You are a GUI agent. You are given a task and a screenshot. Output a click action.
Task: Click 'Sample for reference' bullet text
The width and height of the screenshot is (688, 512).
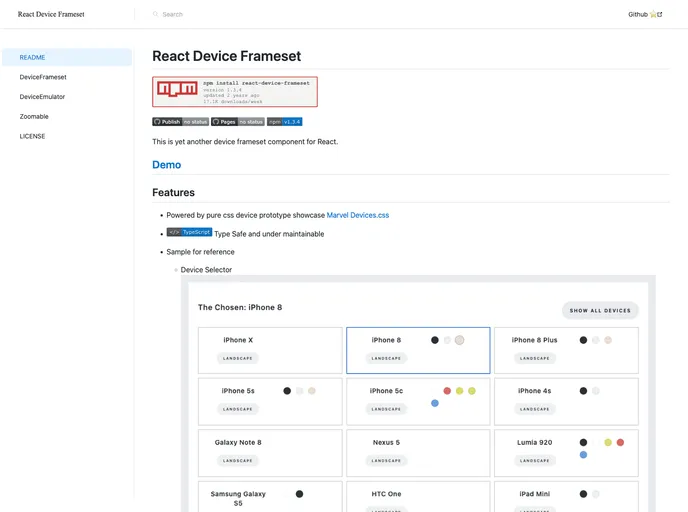201,252
